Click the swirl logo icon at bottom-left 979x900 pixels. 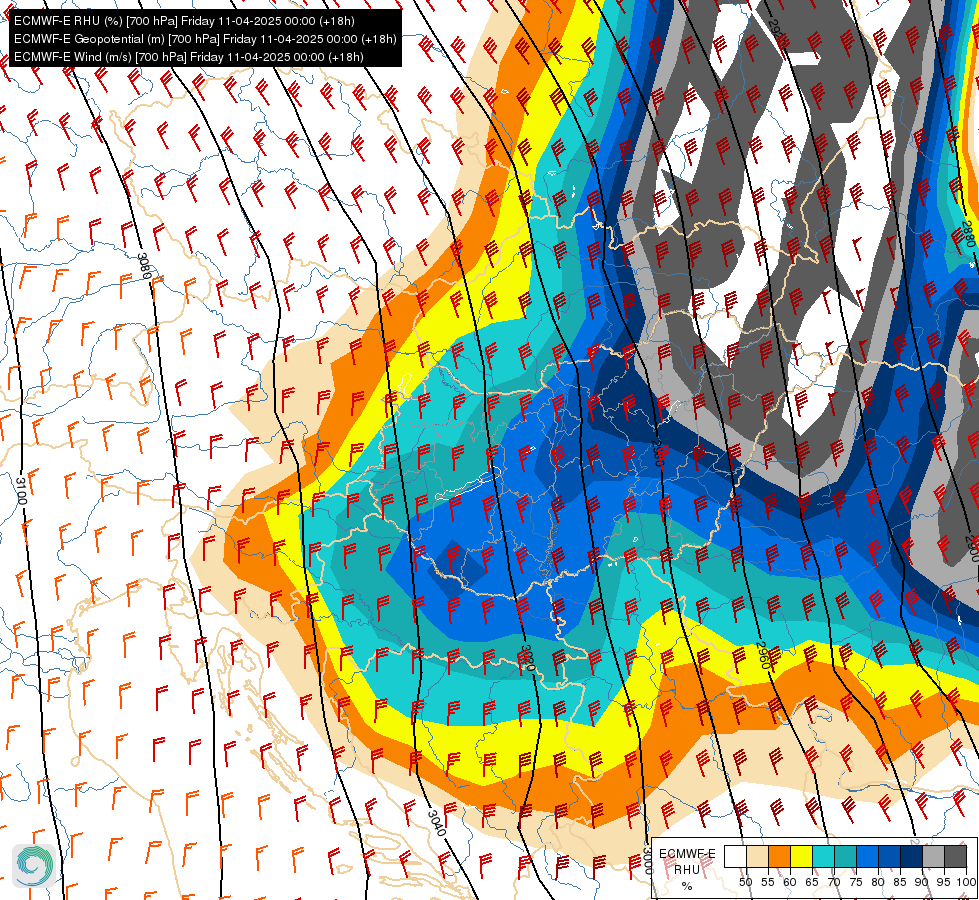click(34, 865)
